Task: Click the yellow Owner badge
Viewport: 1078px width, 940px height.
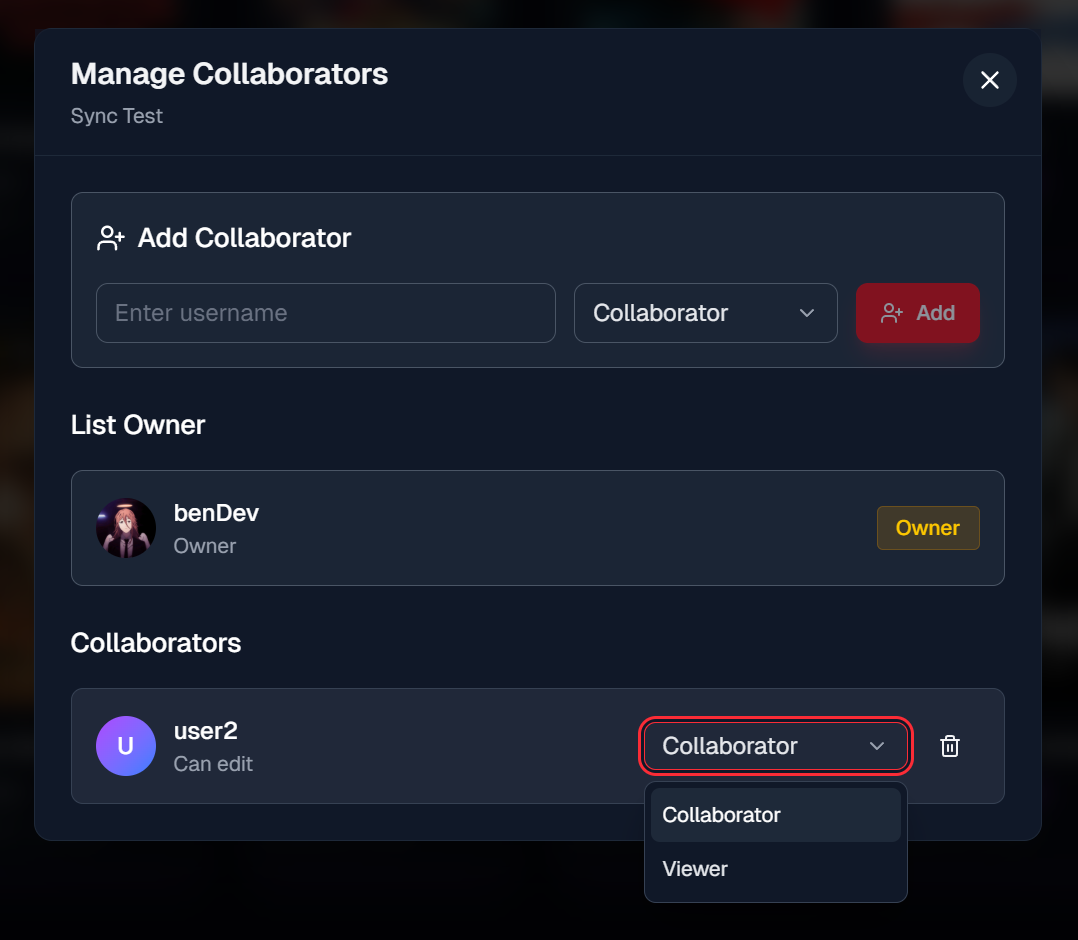Action: point(928,528)
